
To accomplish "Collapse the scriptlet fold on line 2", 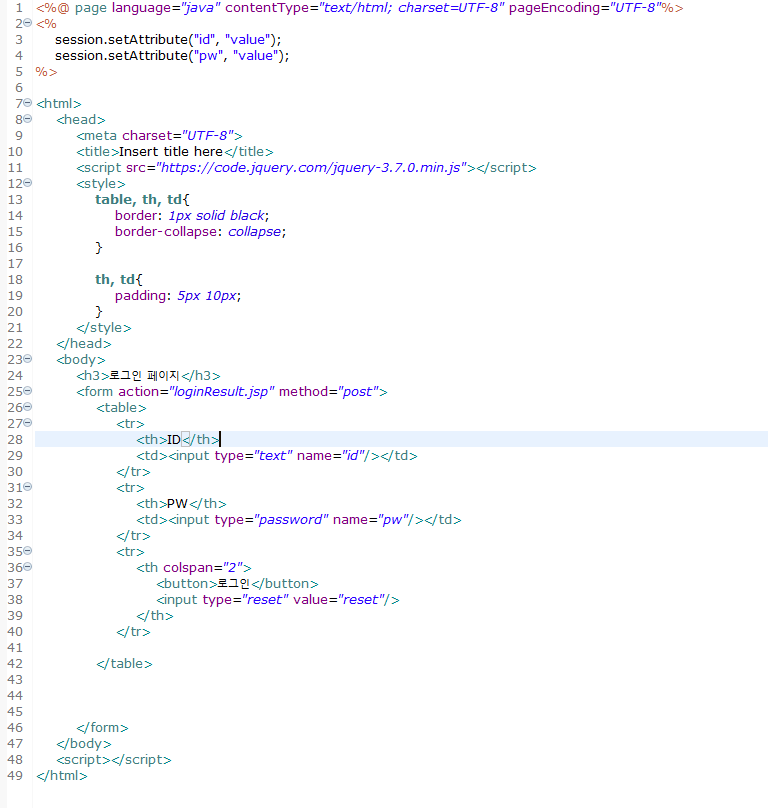I will pos(28,23).
